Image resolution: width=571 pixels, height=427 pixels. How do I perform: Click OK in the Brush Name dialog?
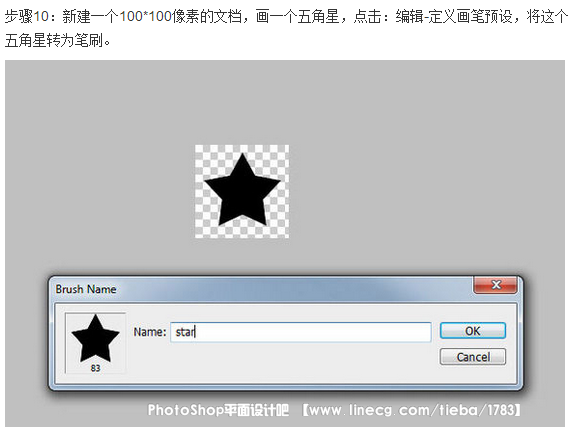(x=473, y=331)
